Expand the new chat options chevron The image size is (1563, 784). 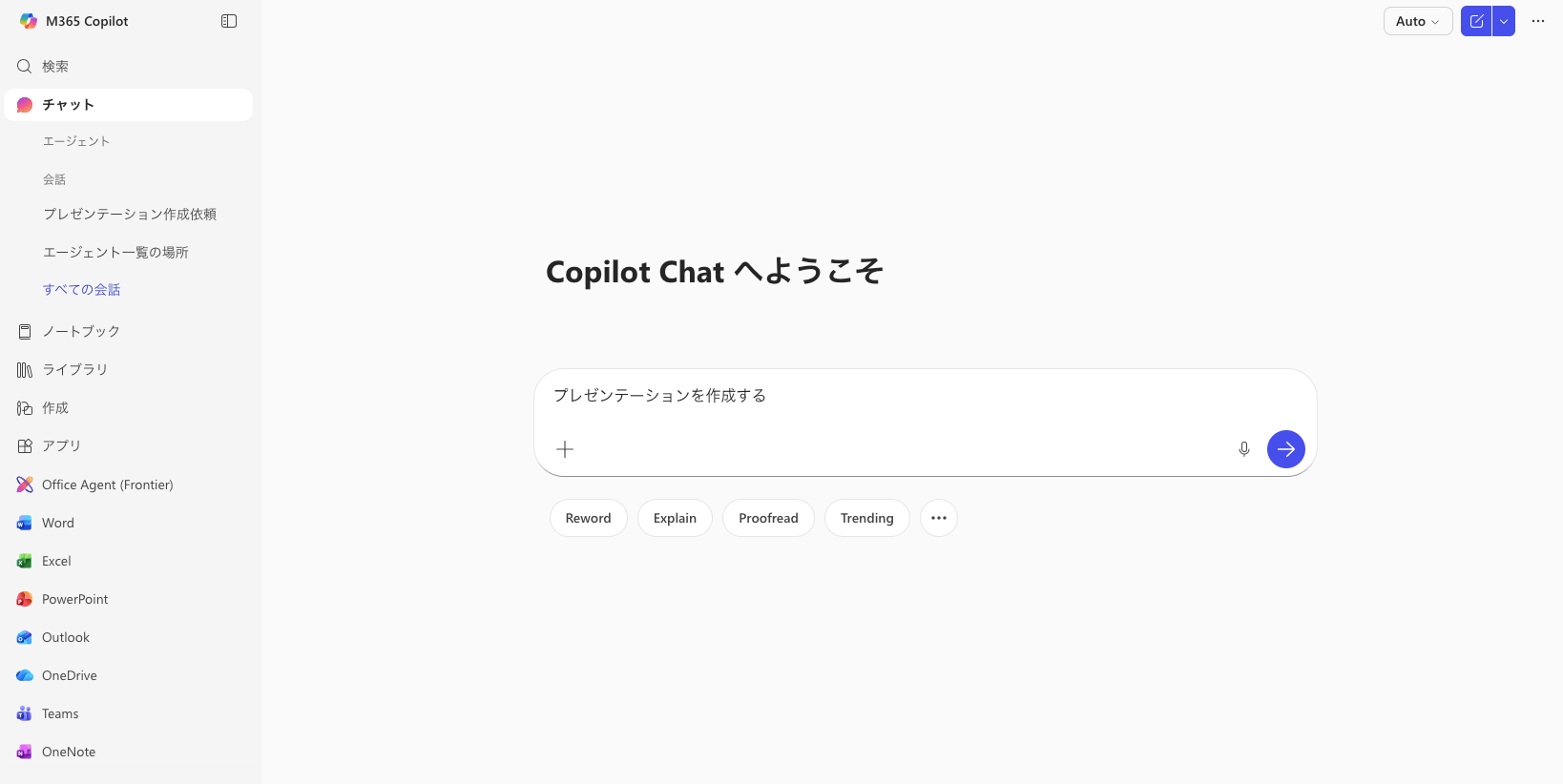[x=1504, y=21]
